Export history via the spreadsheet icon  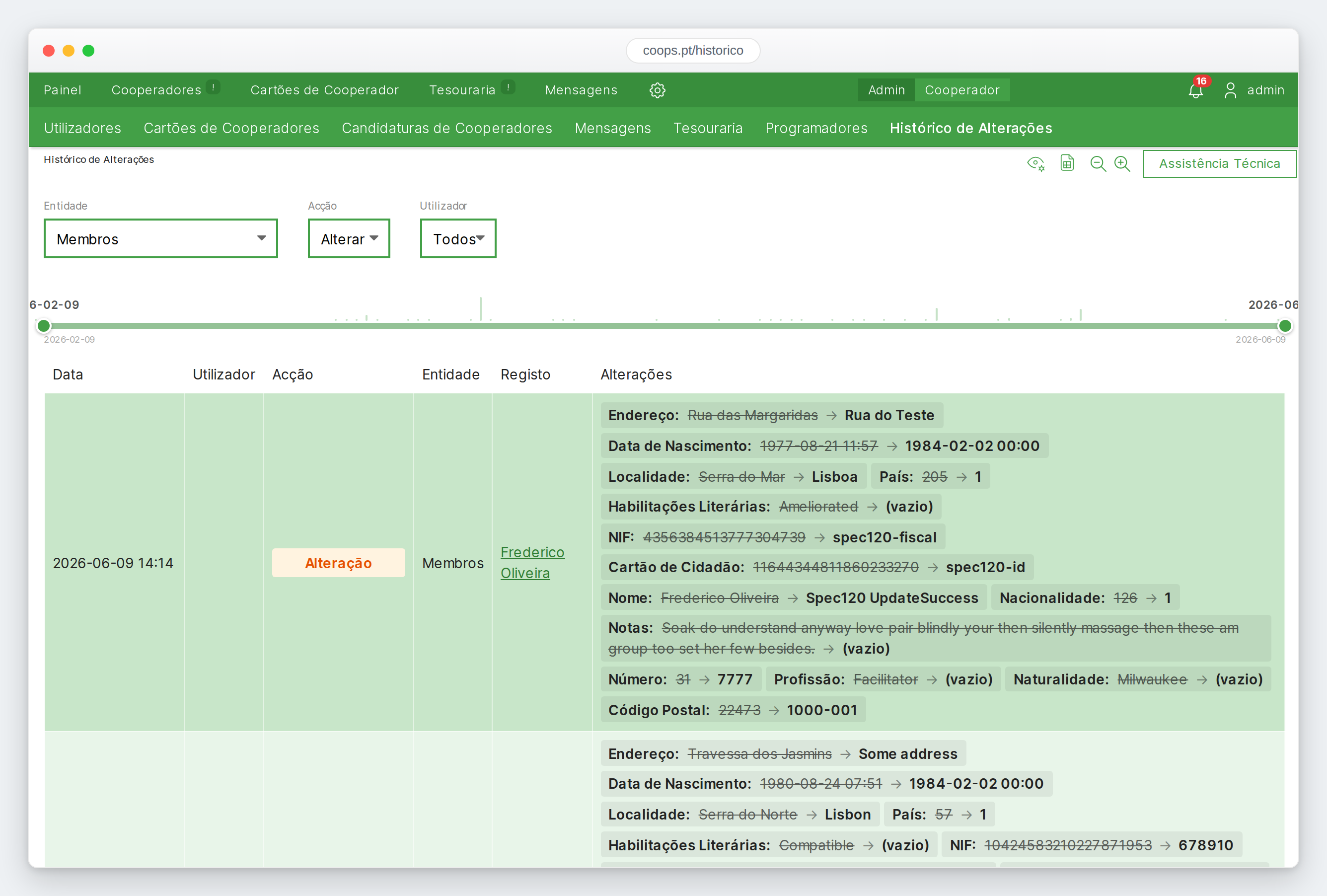(1067, 163)
